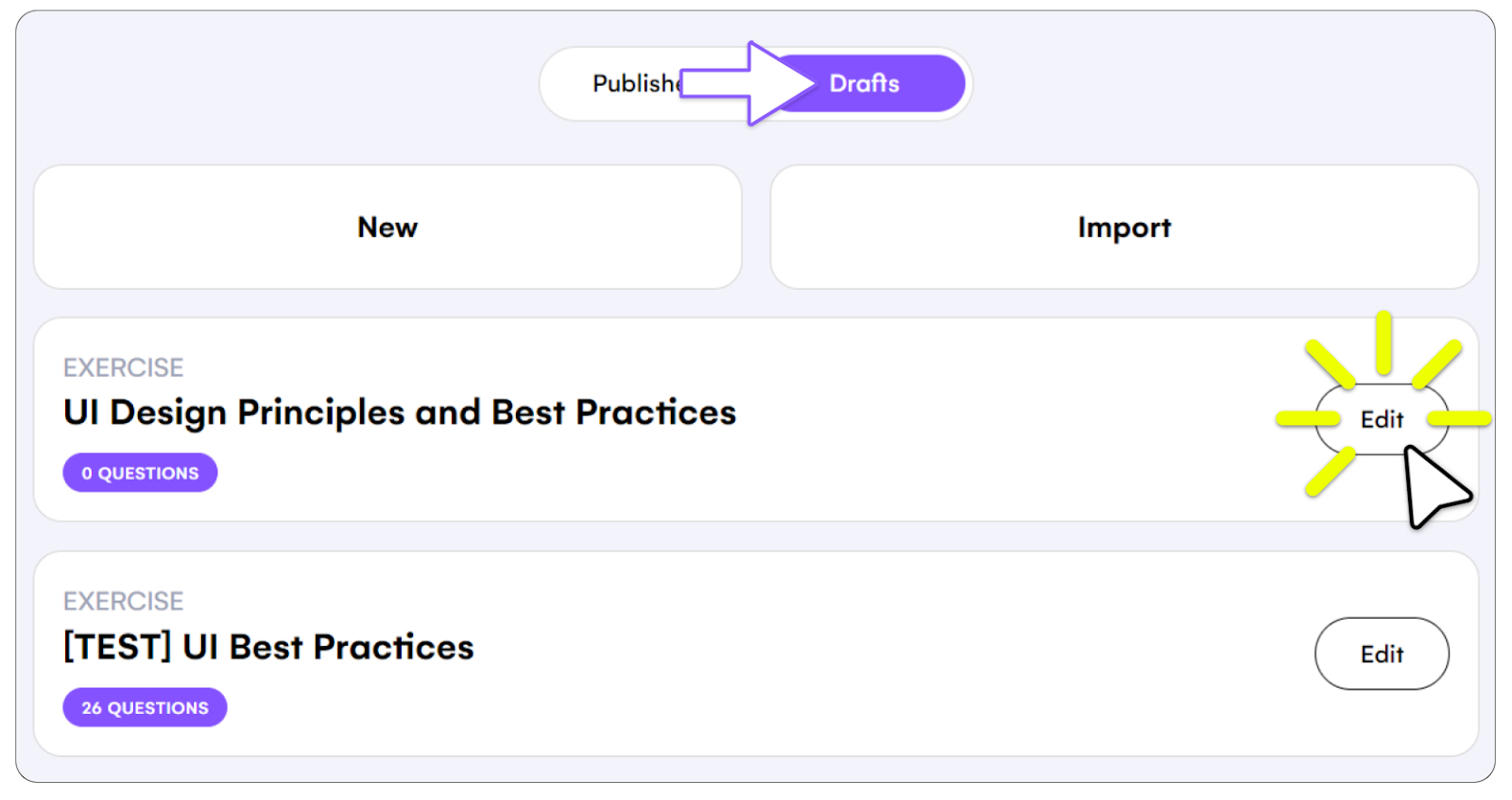1512x800 pixels.
Task: Create a New exercise
Action: point(387,228)
